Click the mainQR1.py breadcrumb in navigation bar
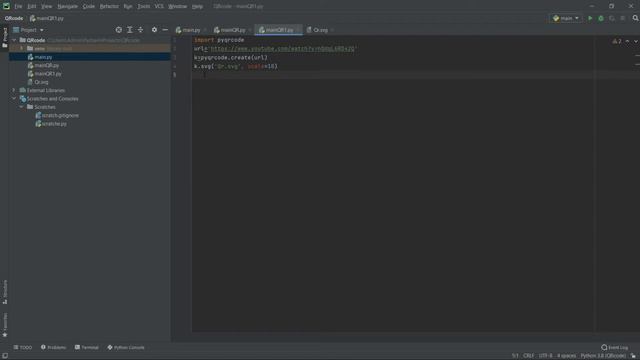Image resolution: width=640 pixels, height=360 pixels. click(47, 18)
